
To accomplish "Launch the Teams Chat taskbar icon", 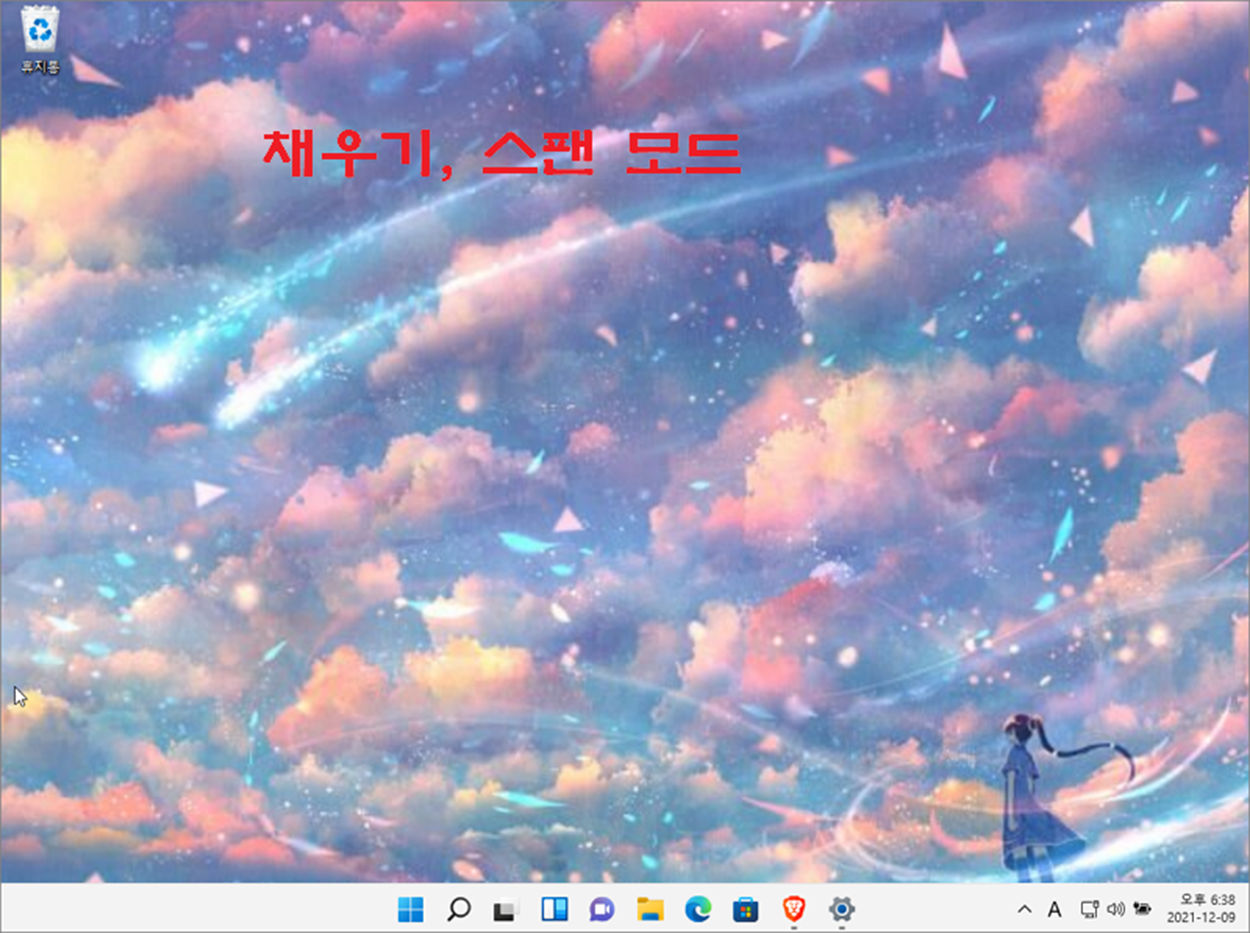I will (602, 909).
